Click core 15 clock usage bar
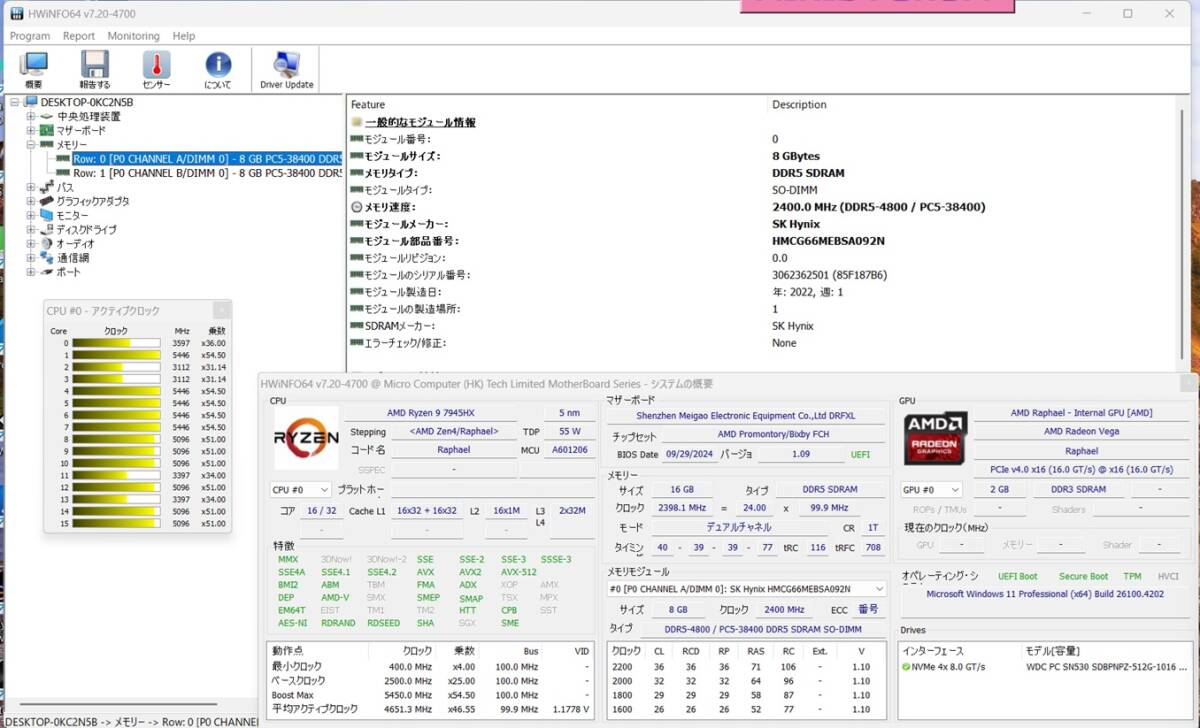Viewport: 1200px width, 728px height. (116, 523)
